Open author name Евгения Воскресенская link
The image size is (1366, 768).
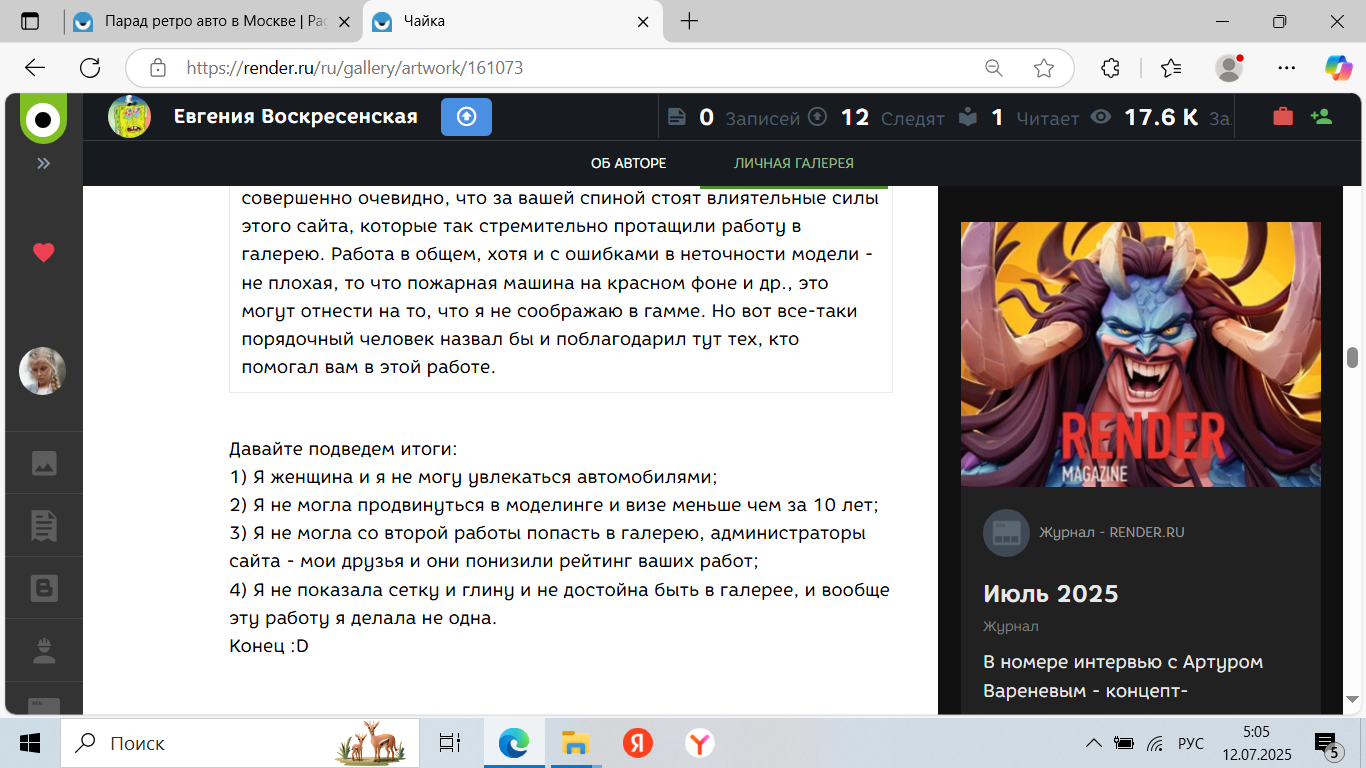295,117
